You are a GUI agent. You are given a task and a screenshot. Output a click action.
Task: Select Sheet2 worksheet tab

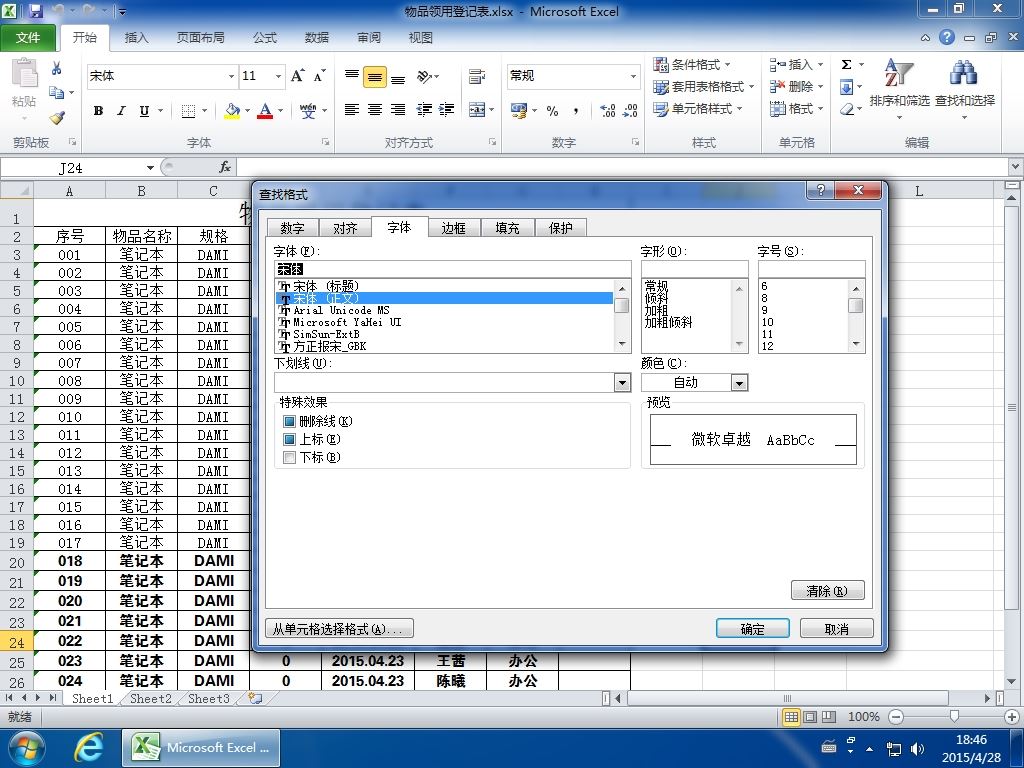150,699
